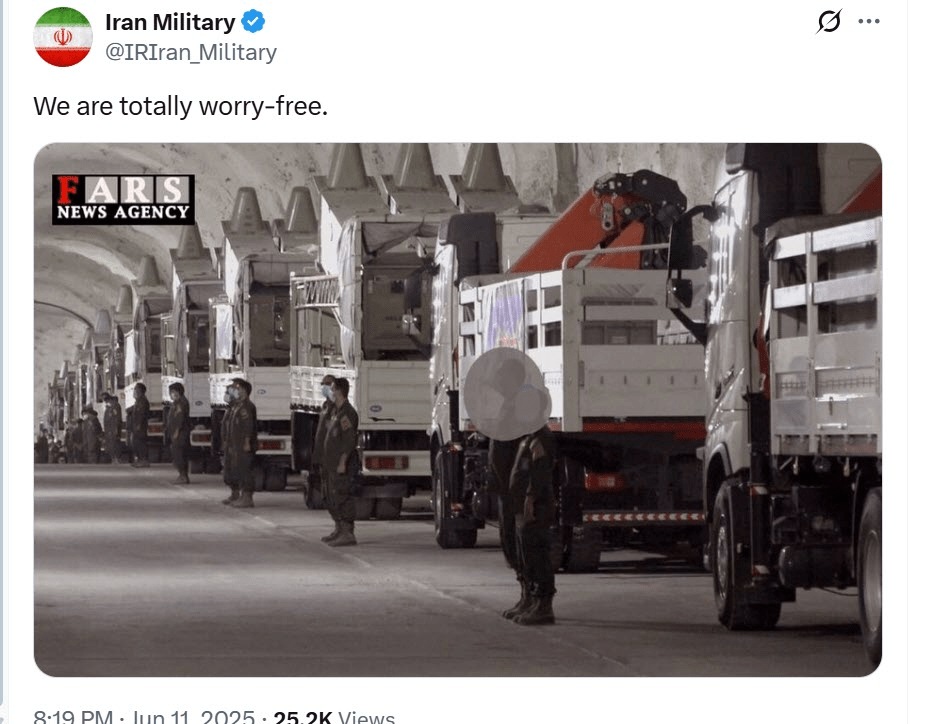The height and width of the screenshot is (724, 928).
Task: Open the three-dot more options menu
Action: click(x=869, y=22)
